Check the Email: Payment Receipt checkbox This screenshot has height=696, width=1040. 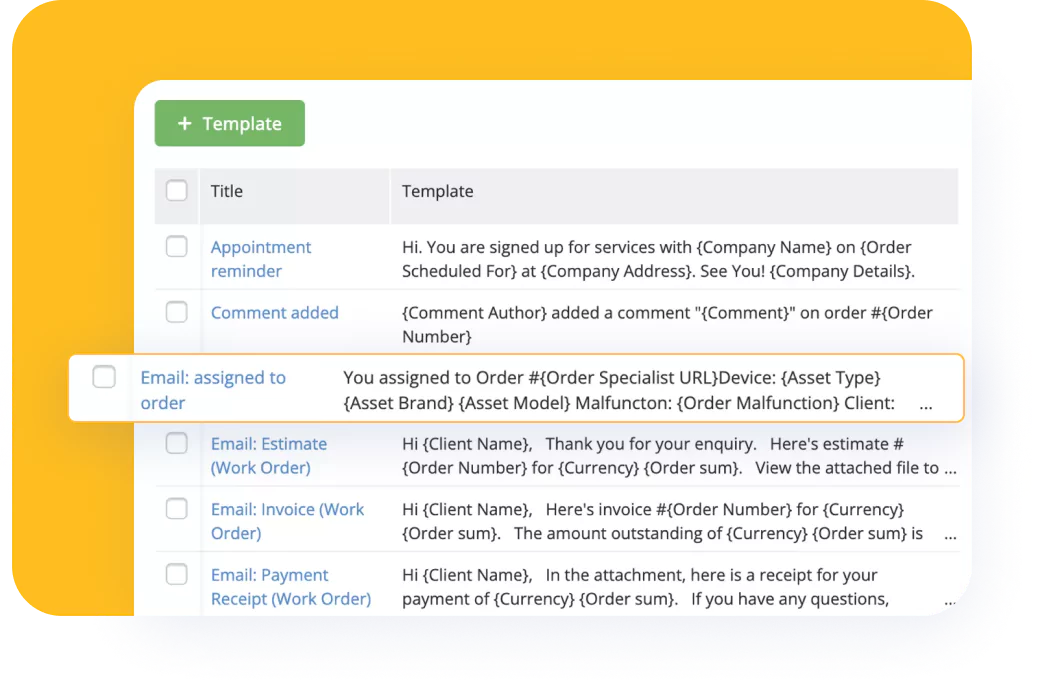tap(177, 574)
